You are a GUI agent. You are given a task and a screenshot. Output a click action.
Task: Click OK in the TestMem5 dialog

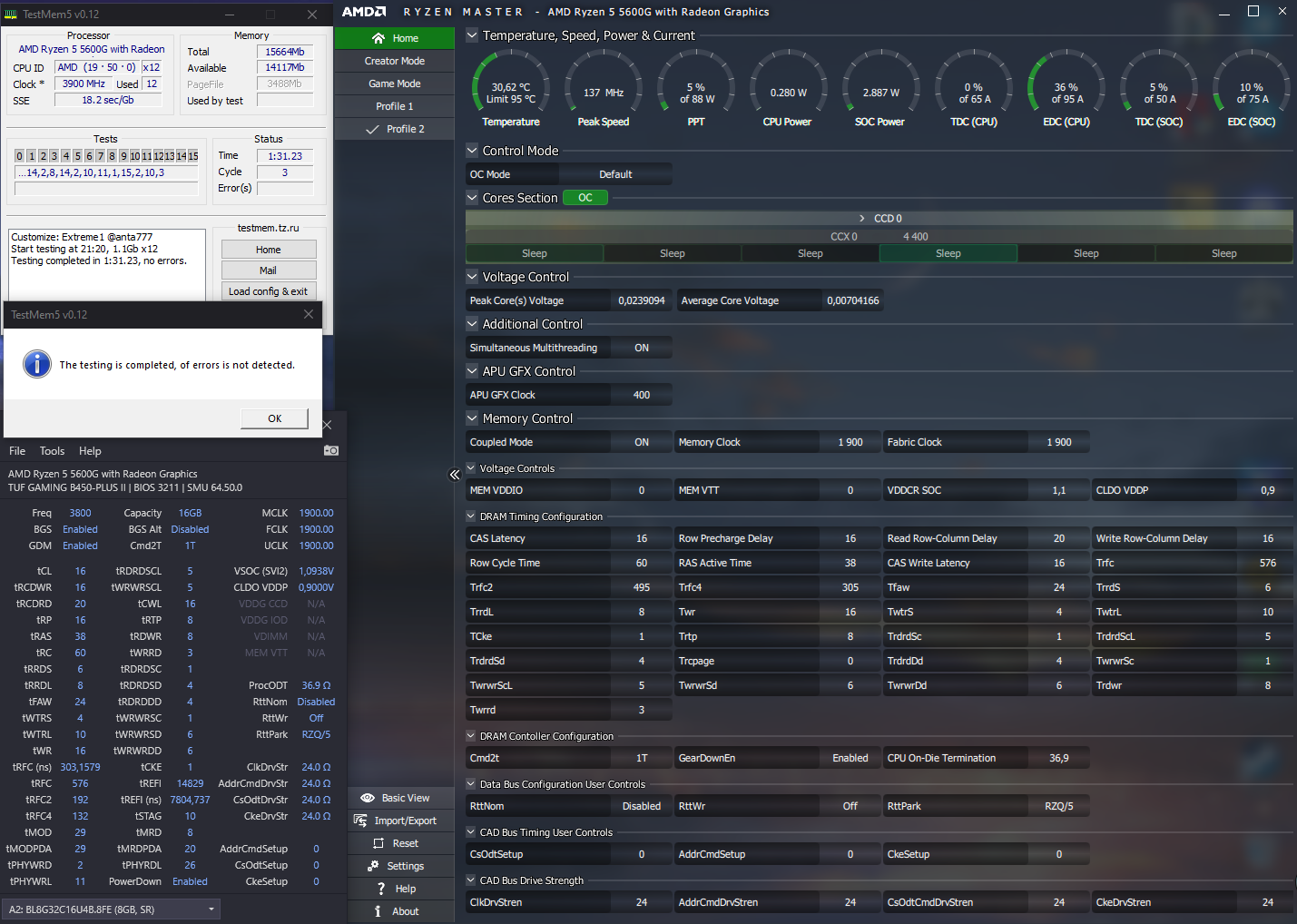click(275, 418)
